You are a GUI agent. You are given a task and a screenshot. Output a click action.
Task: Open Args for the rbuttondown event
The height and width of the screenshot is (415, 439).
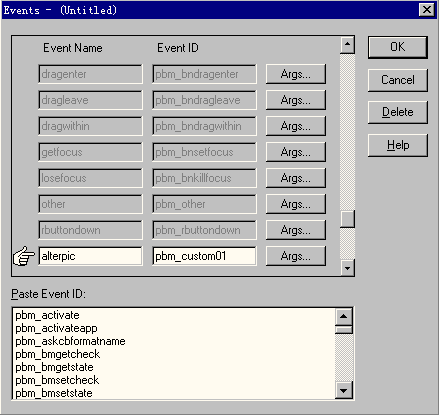296,230
